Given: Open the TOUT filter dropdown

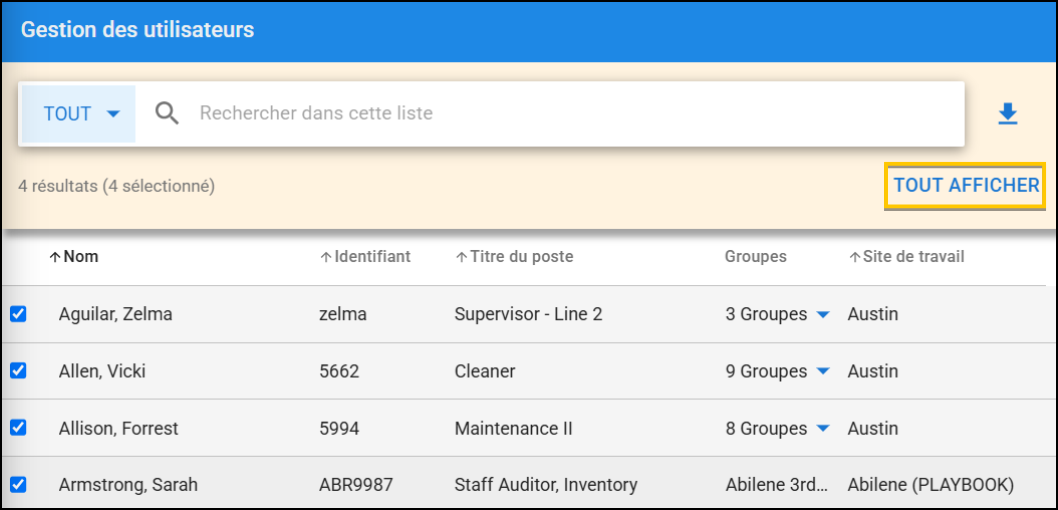Looking at the screenshot, I should [x=80, y=114].
